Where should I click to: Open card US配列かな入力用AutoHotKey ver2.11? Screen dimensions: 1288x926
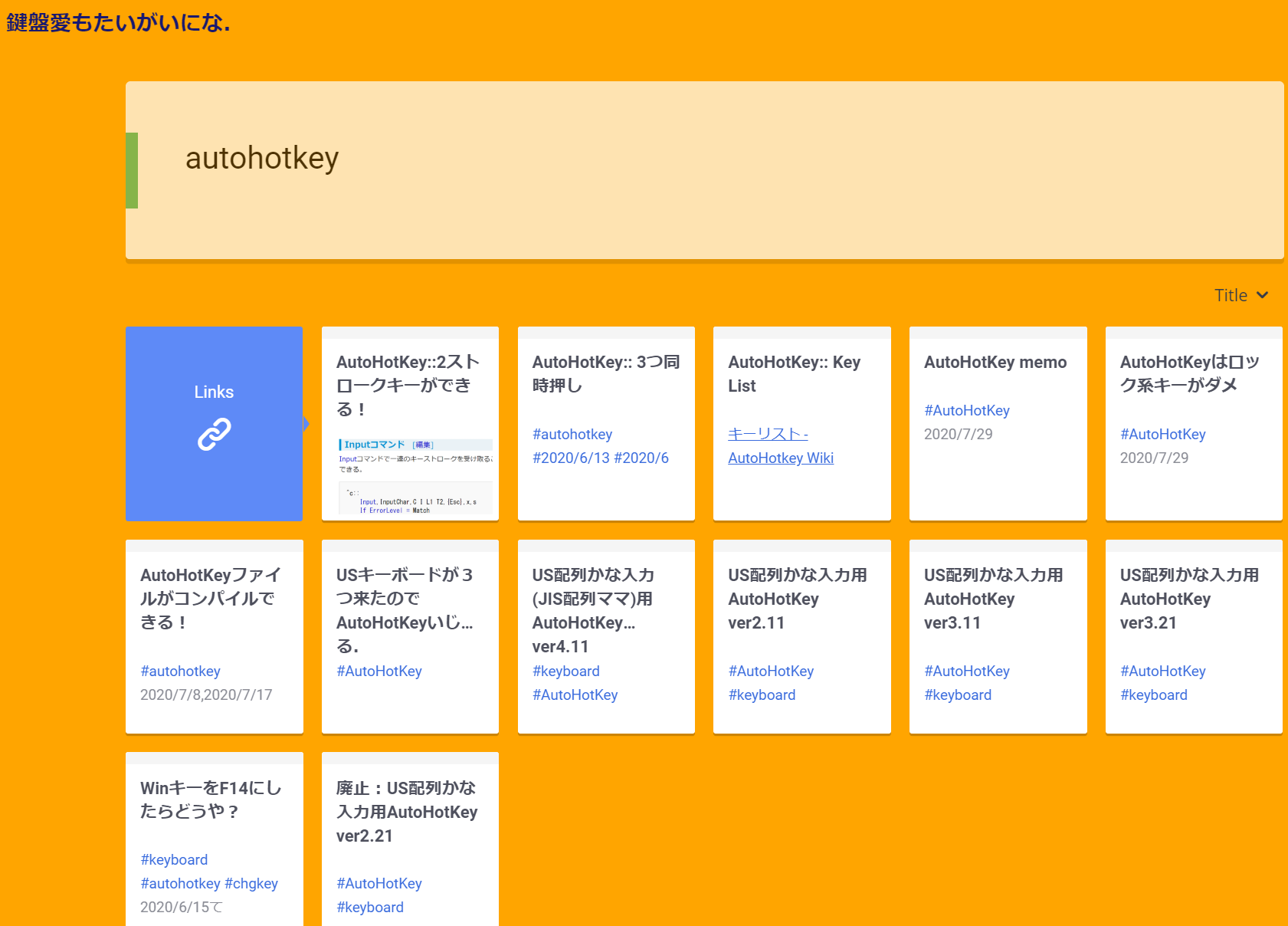click(802, 637)
